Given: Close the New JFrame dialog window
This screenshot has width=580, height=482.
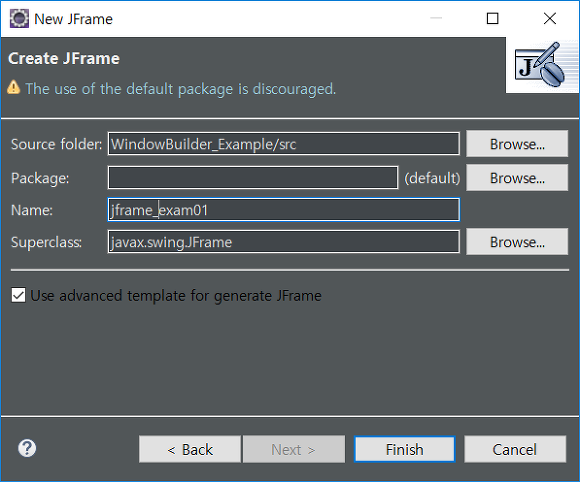Looking at the screenshot, I should click(x=550, y=18).
